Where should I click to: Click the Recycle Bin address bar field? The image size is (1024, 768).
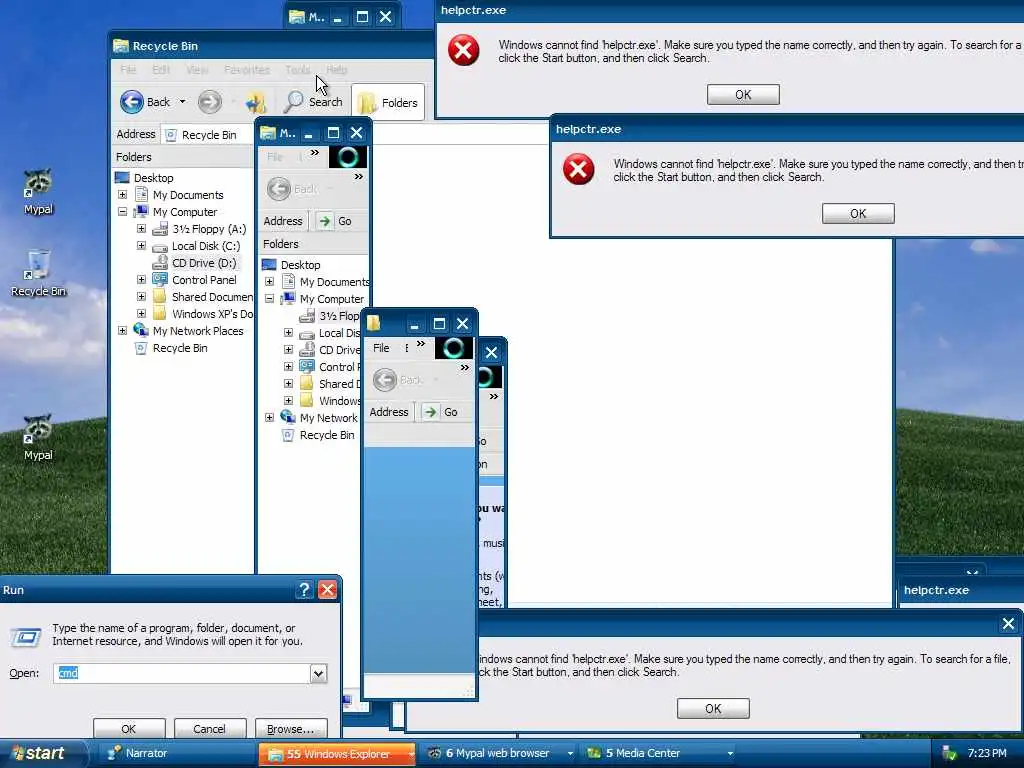208,135
